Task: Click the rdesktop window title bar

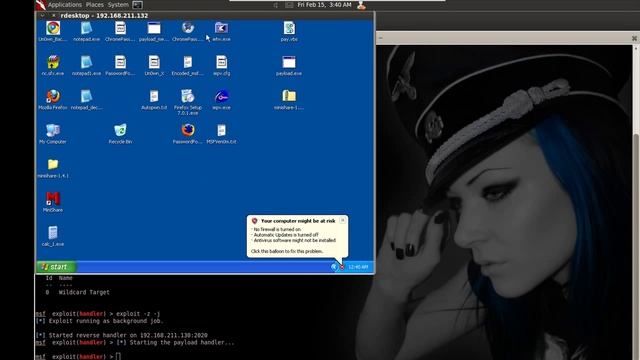Action: pos(205,16)
